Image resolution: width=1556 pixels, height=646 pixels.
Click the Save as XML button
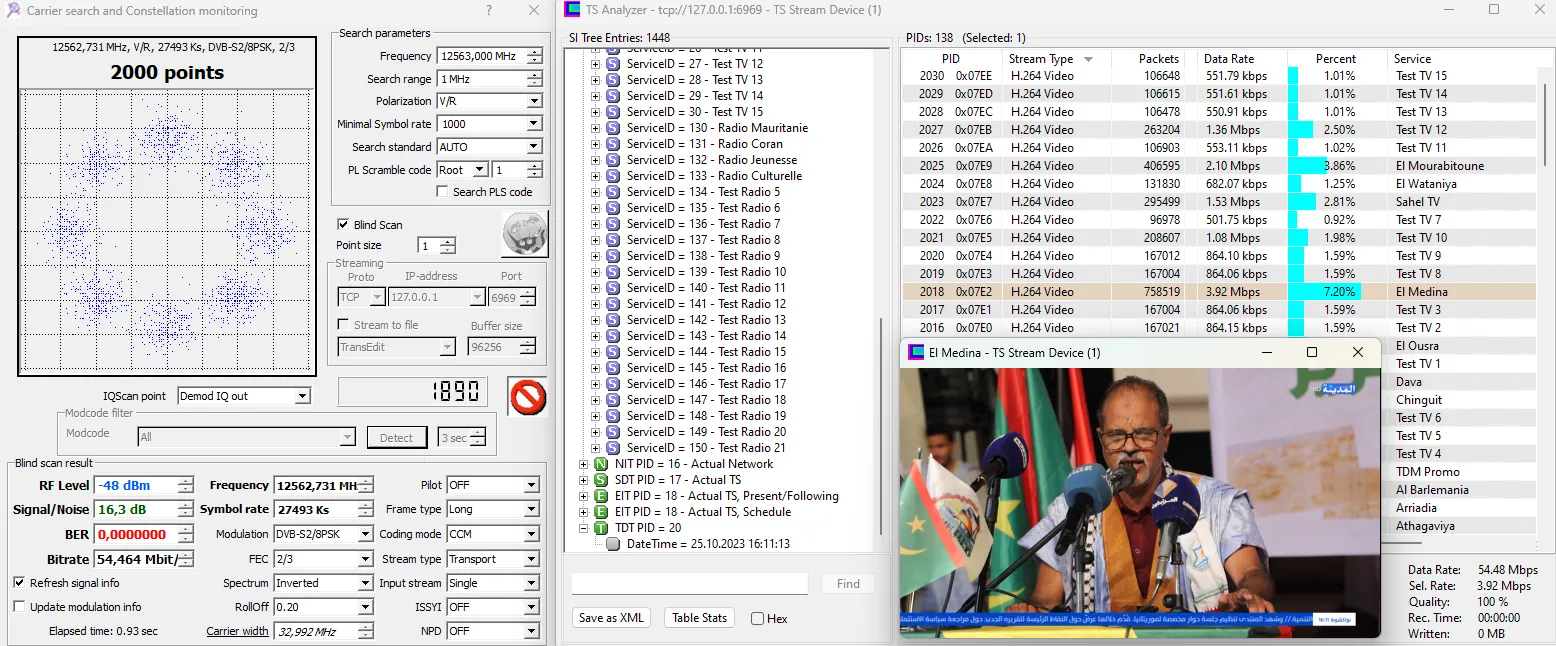click(x=611, y=618)
